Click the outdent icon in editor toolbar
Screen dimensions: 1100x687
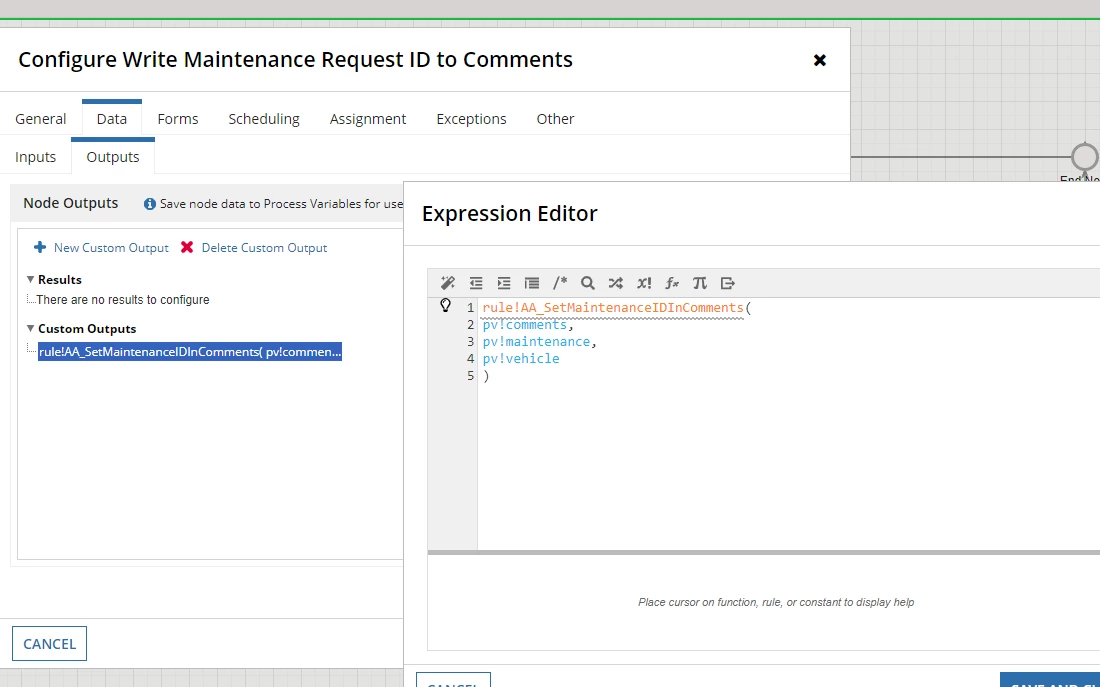(476, 283)
